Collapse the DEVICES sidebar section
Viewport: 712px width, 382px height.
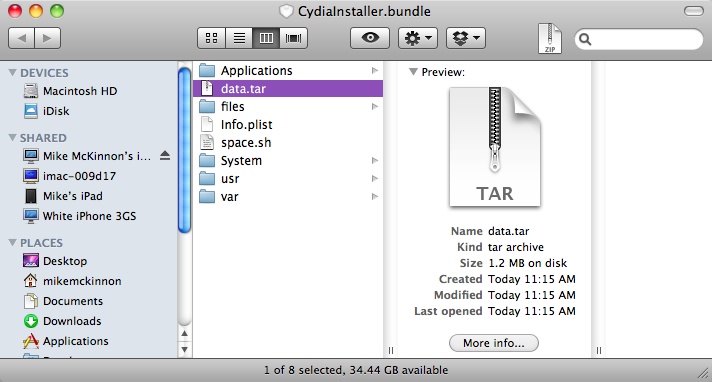12,73
